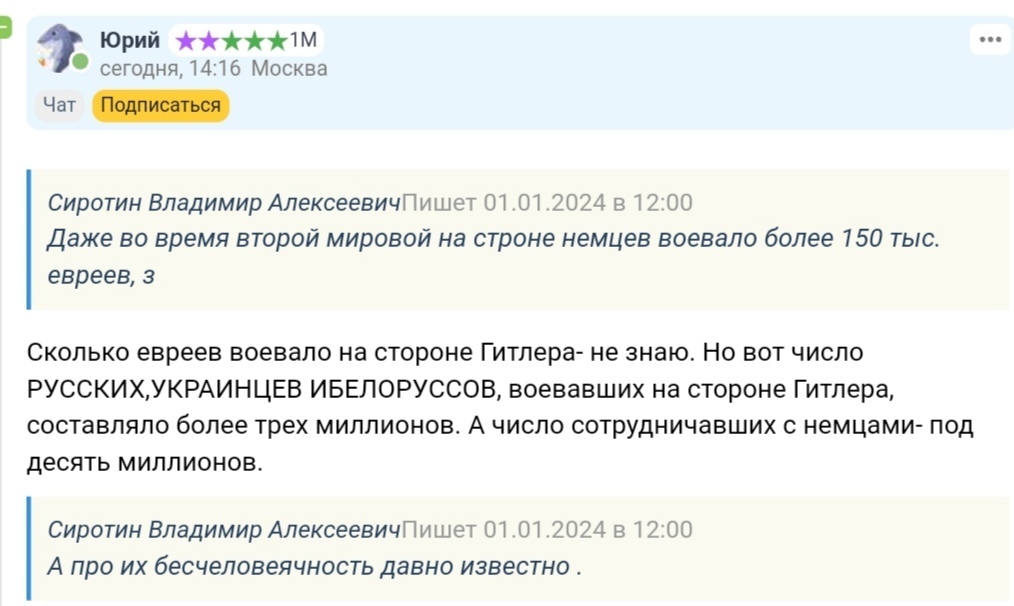This screenshot has width=1014, height=606.
Task: Click the quoted text starting with Даже во время
Action: (493, 240)
